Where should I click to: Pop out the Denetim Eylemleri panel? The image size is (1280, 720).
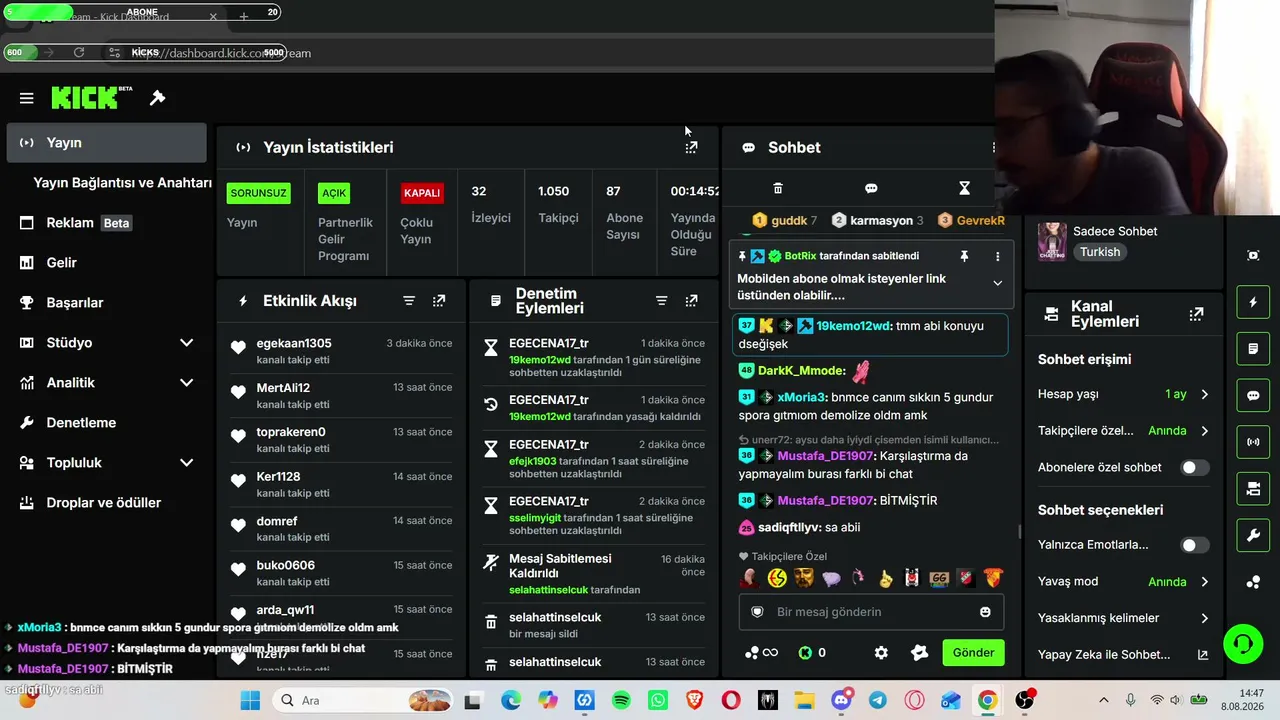coord(691,301)
